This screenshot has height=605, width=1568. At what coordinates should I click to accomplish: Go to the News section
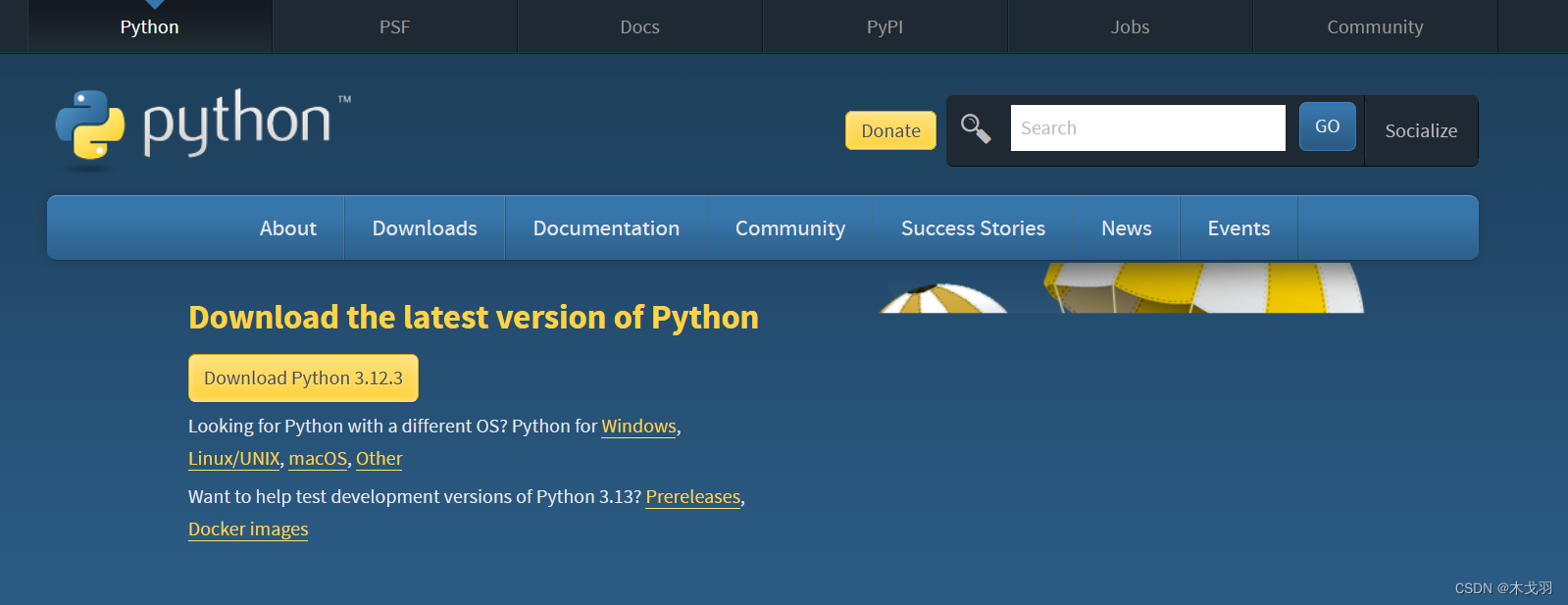pos(1127,228)
